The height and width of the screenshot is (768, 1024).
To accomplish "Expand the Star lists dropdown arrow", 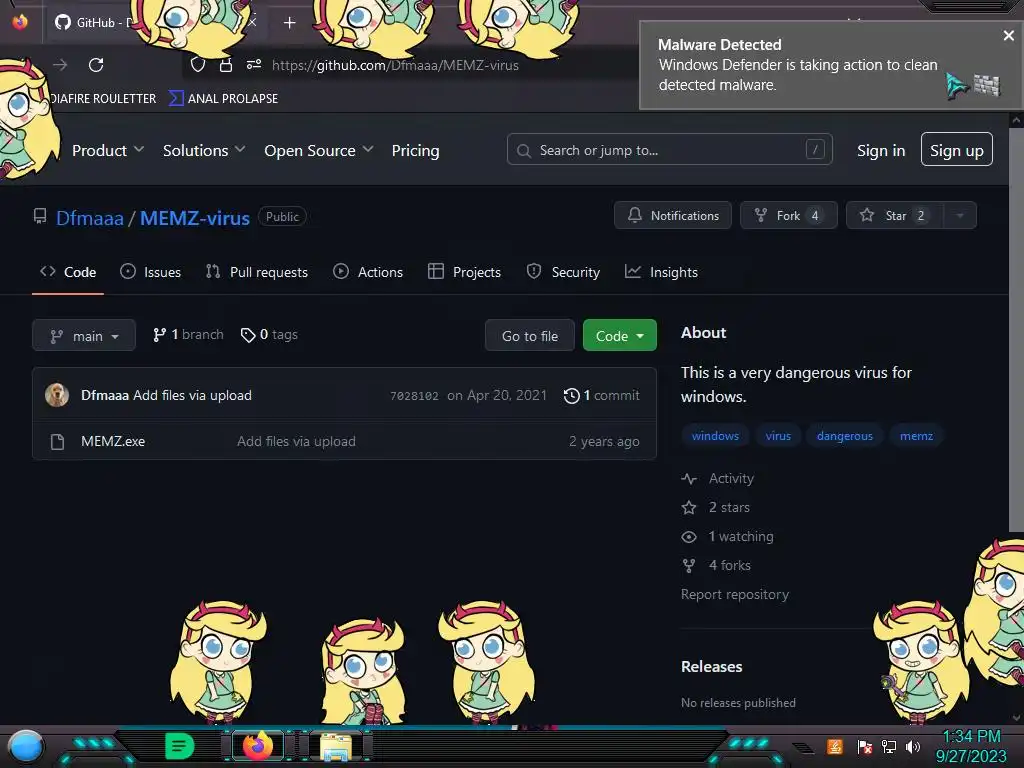I will click(960, 216).
